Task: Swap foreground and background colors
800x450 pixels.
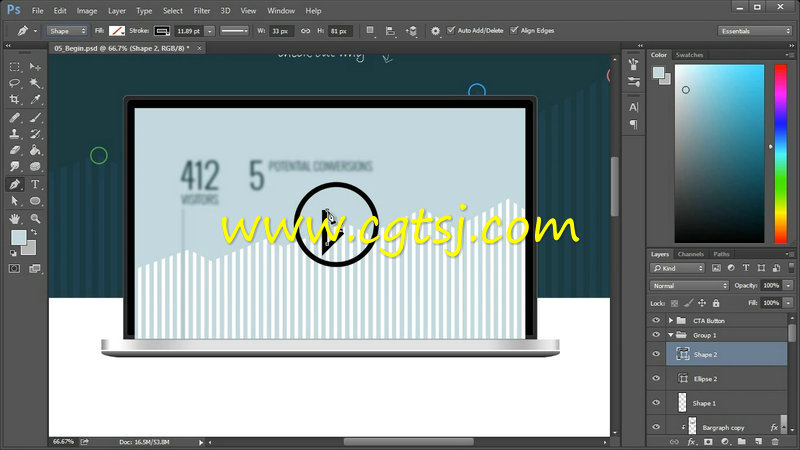Action: (x=34, y=232)
